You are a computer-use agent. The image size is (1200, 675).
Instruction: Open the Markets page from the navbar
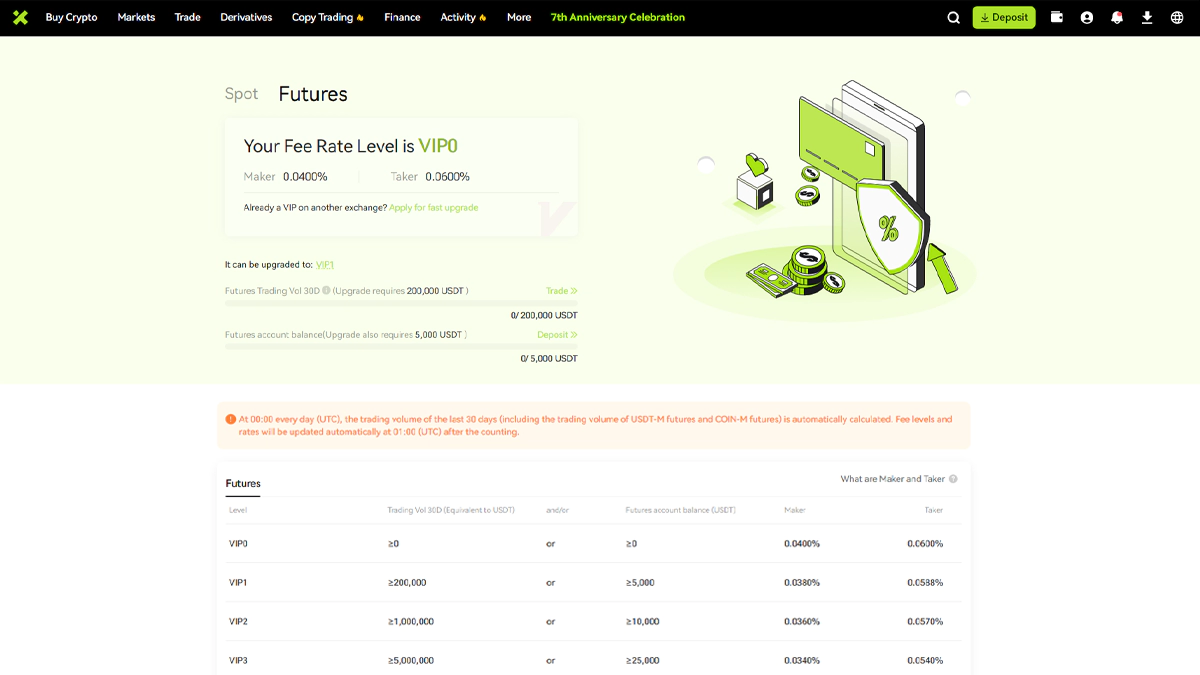tap(136, 17)
